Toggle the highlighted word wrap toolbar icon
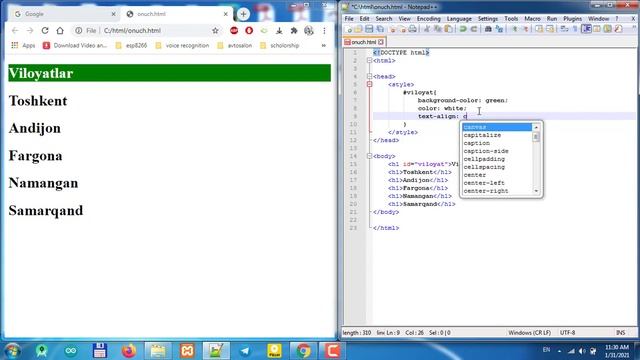 tap(586, 29)
